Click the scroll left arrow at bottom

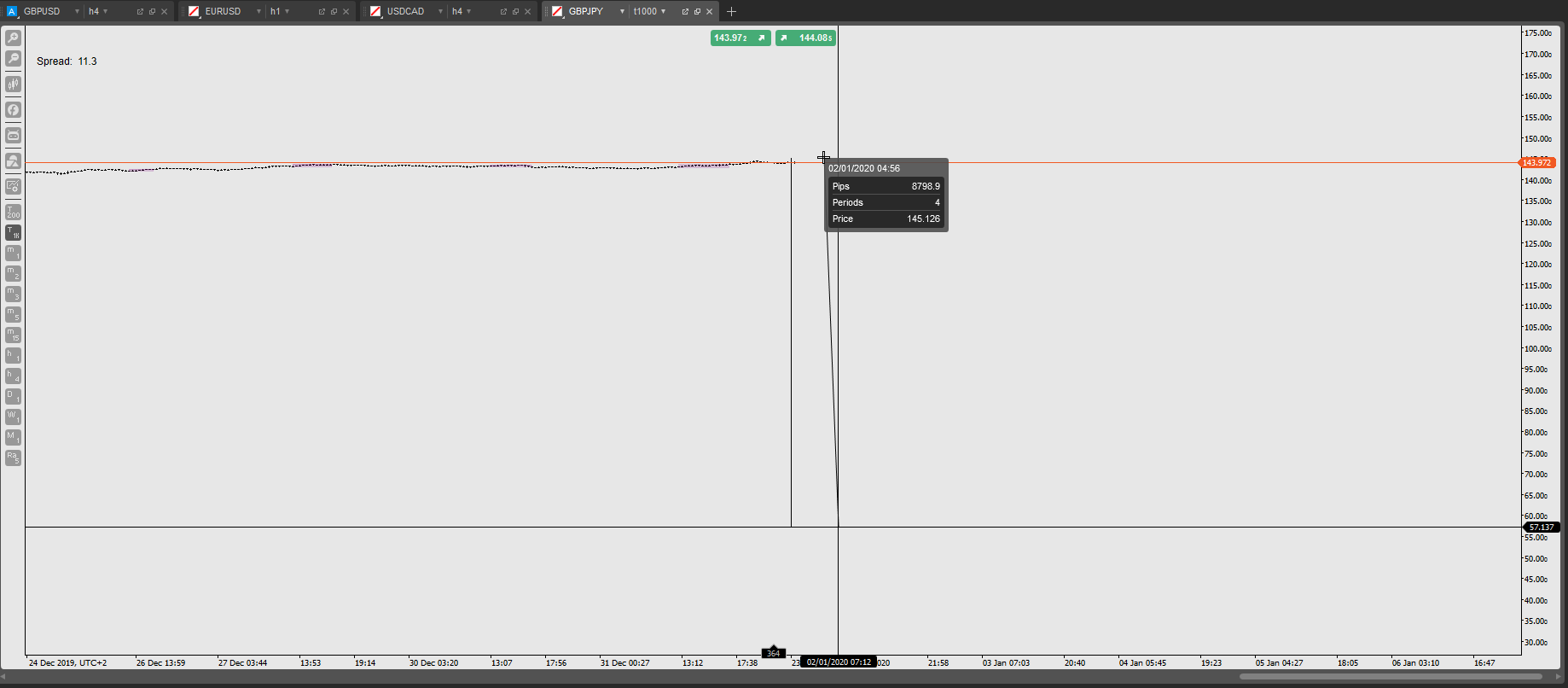pos(3,677)
